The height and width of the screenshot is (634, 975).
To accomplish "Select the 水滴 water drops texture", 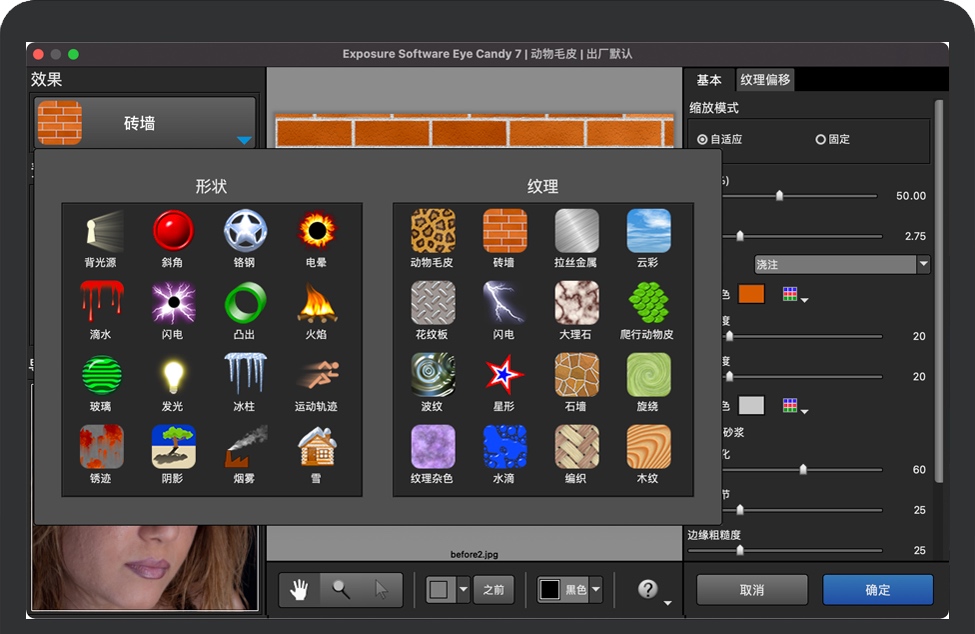I will click(x=504, y=447).
